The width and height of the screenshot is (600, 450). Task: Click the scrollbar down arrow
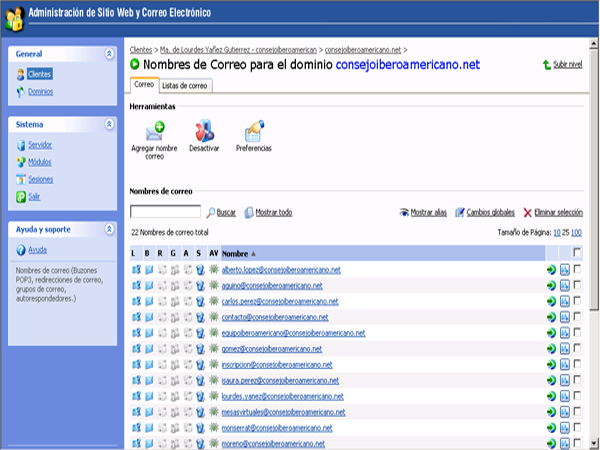click(593, 442)
